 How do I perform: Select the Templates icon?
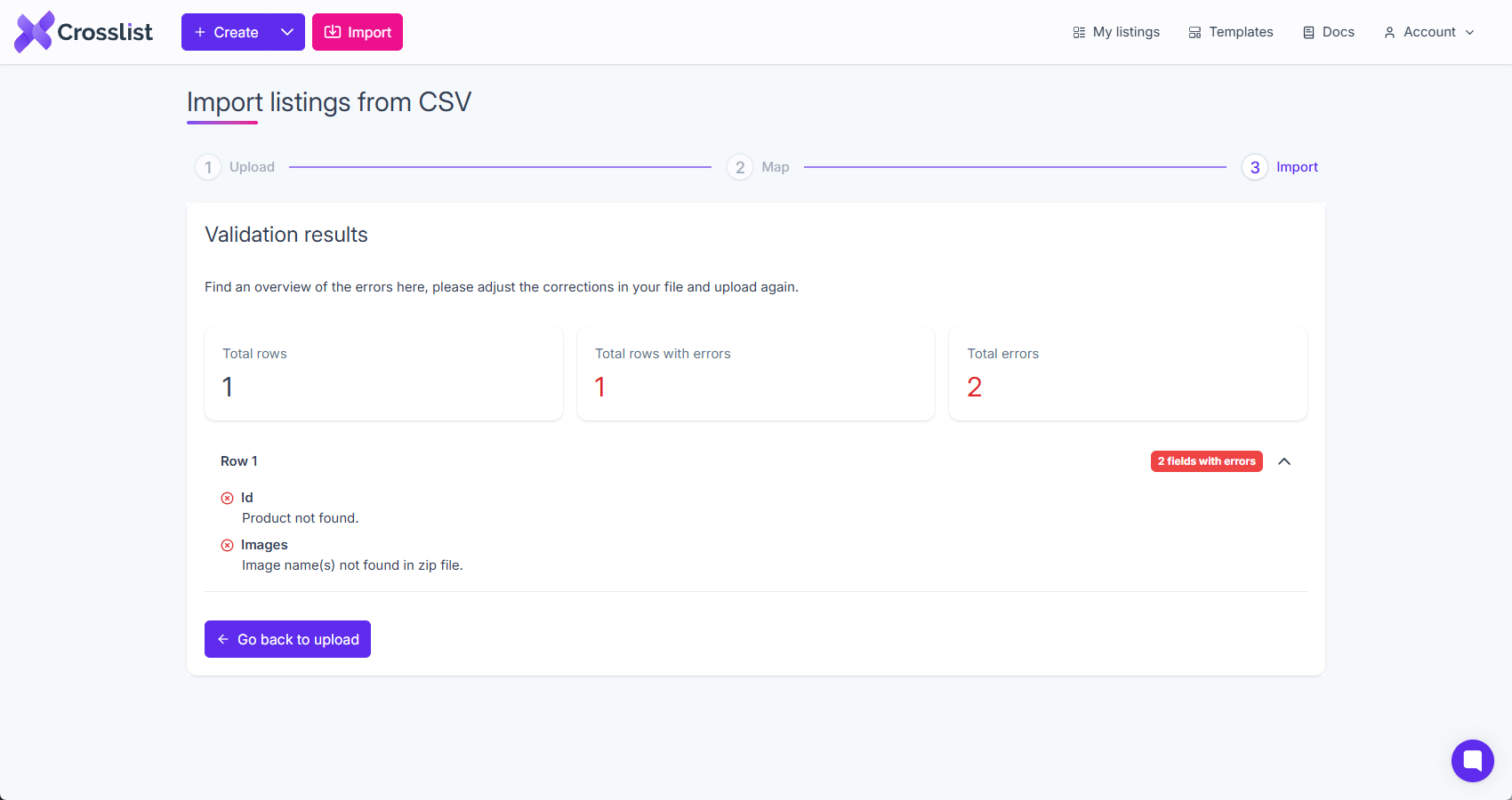(1194, 31)
